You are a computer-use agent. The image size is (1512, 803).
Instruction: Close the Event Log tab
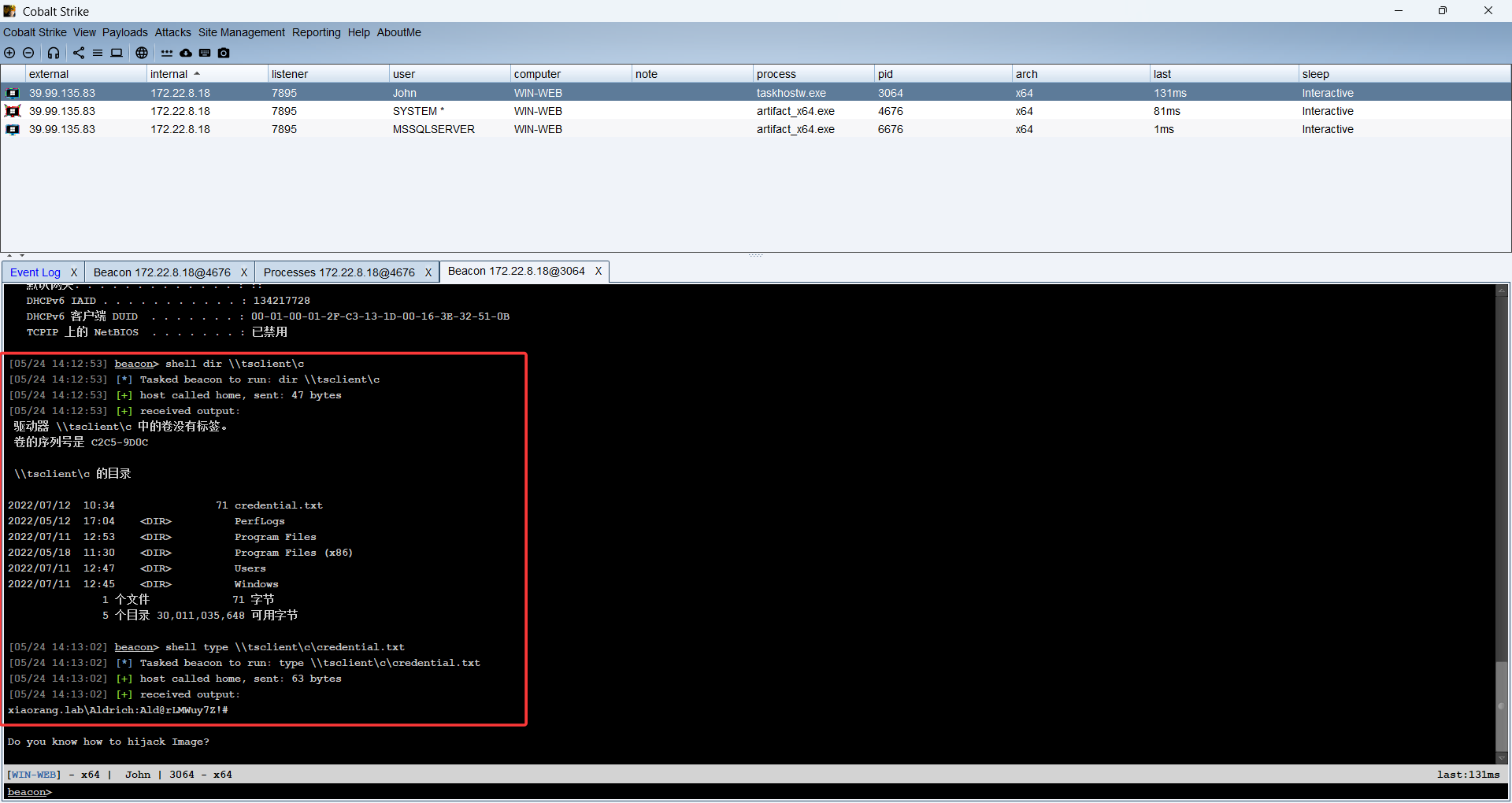[x=74, y=272]
